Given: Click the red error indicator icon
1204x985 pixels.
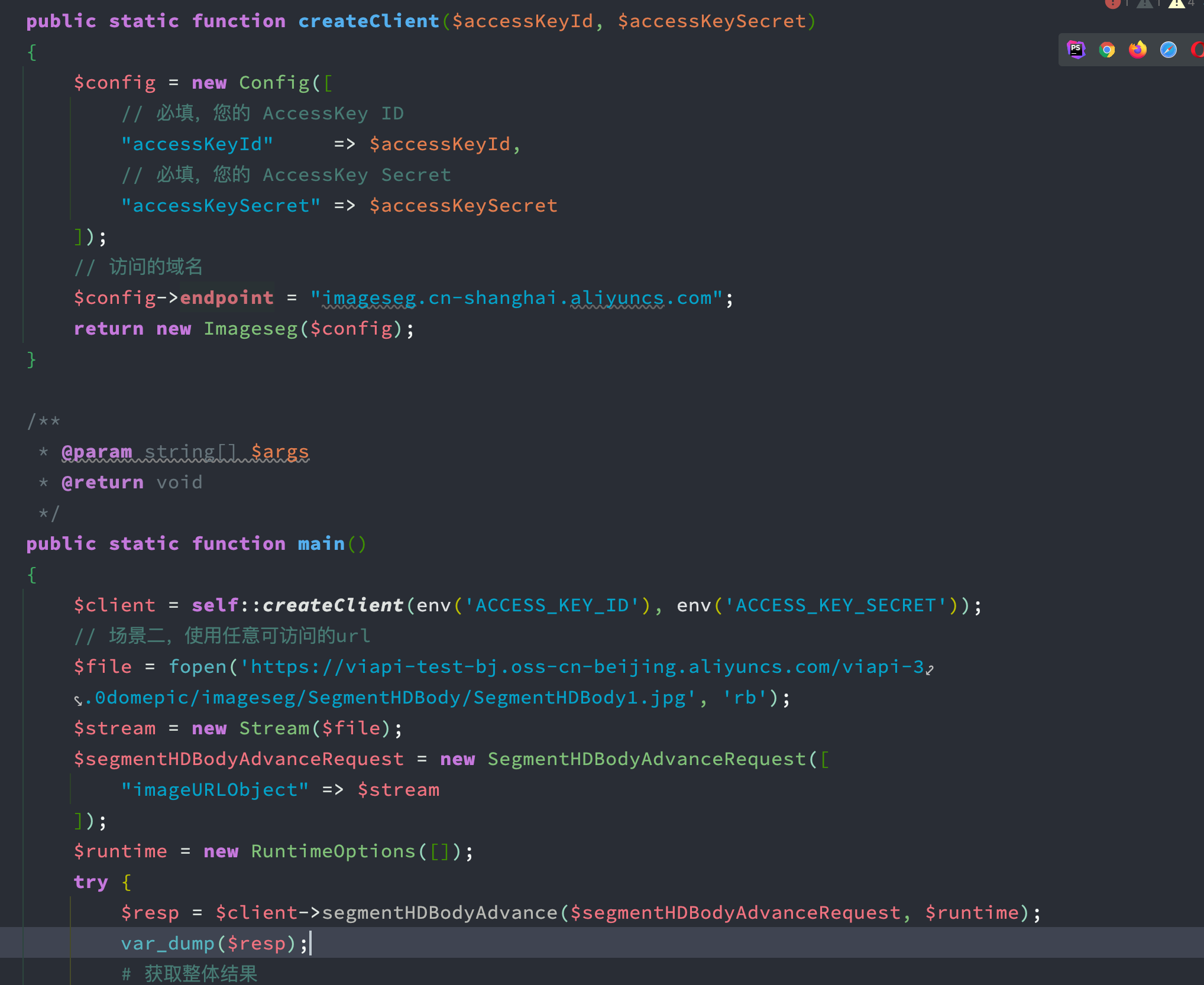Looking at the screenshot, I should (x=1112, y=4).
